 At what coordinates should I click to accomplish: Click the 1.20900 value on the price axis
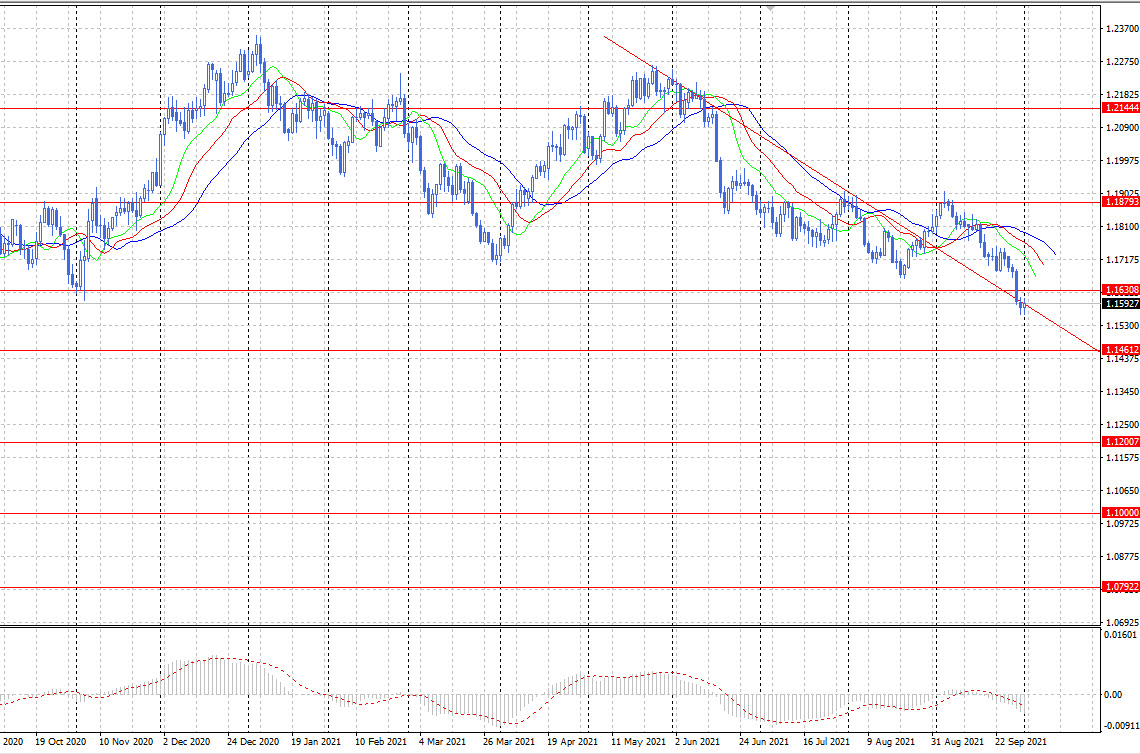1122,127
